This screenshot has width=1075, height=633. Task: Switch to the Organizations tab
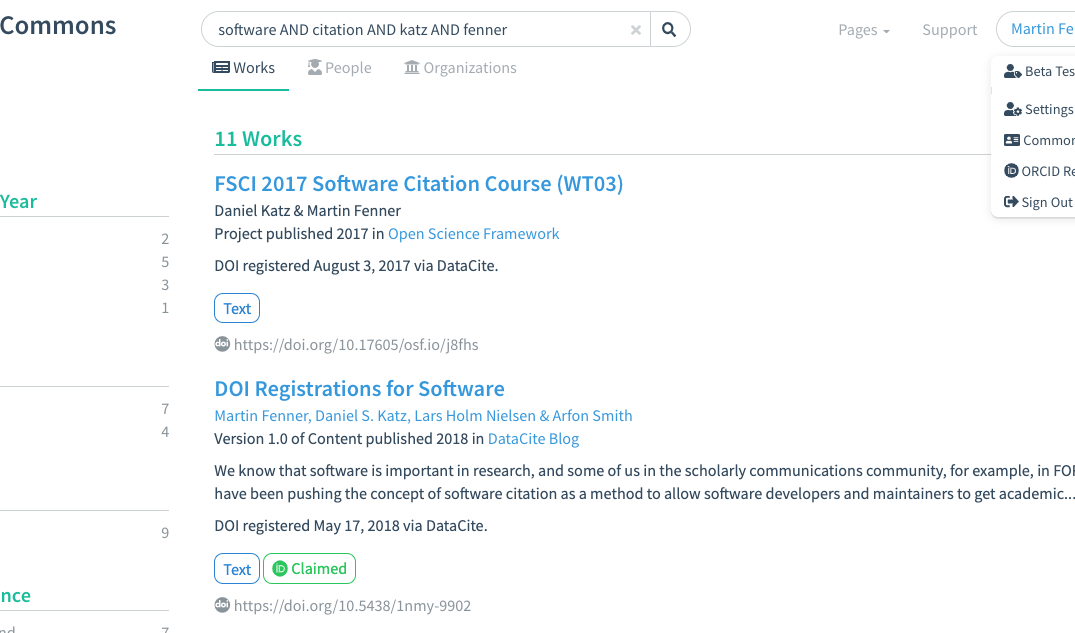[x=460, y=68]
